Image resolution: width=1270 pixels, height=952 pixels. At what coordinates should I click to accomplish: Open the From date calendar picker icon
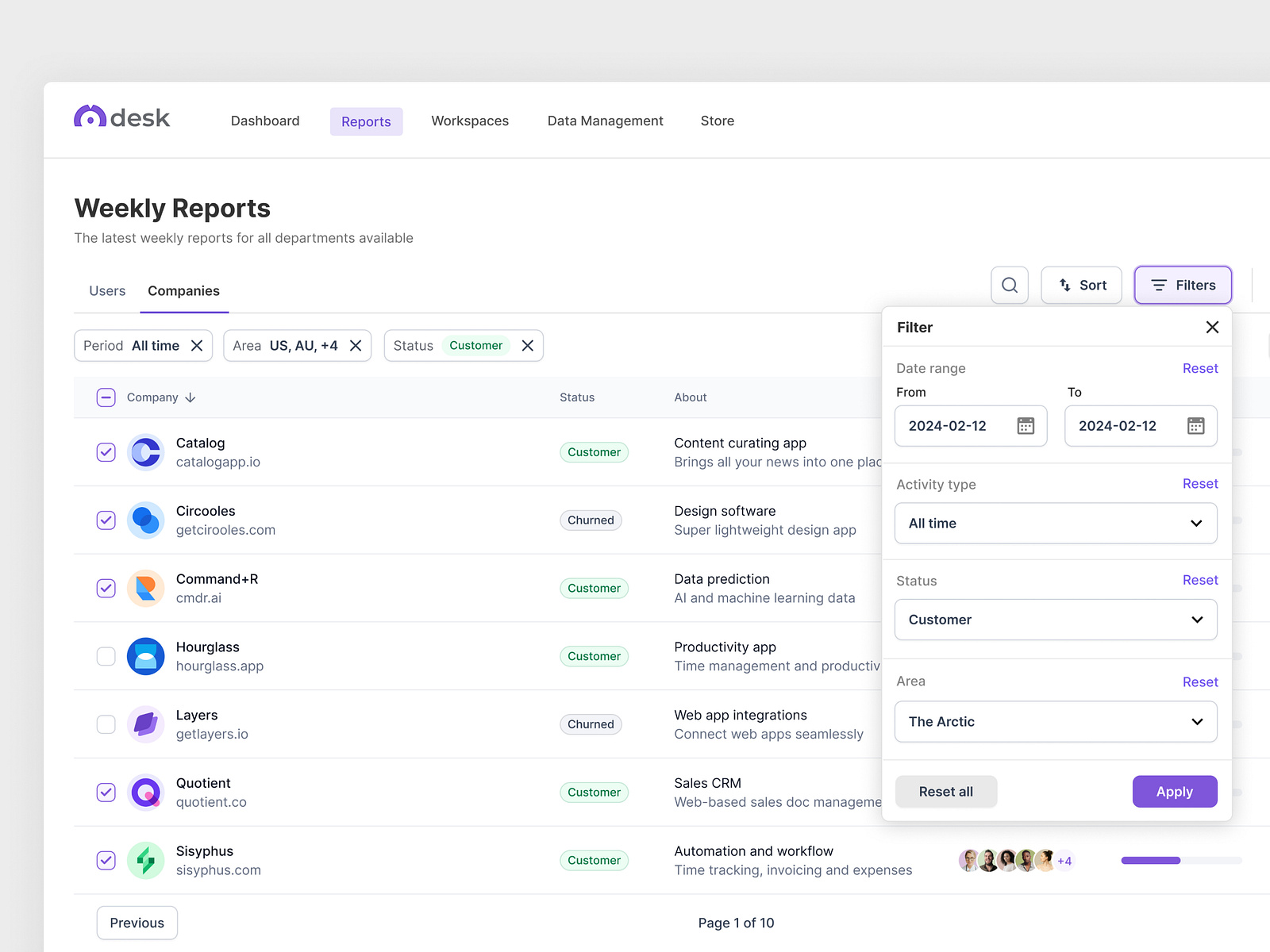pos(1026,426)
